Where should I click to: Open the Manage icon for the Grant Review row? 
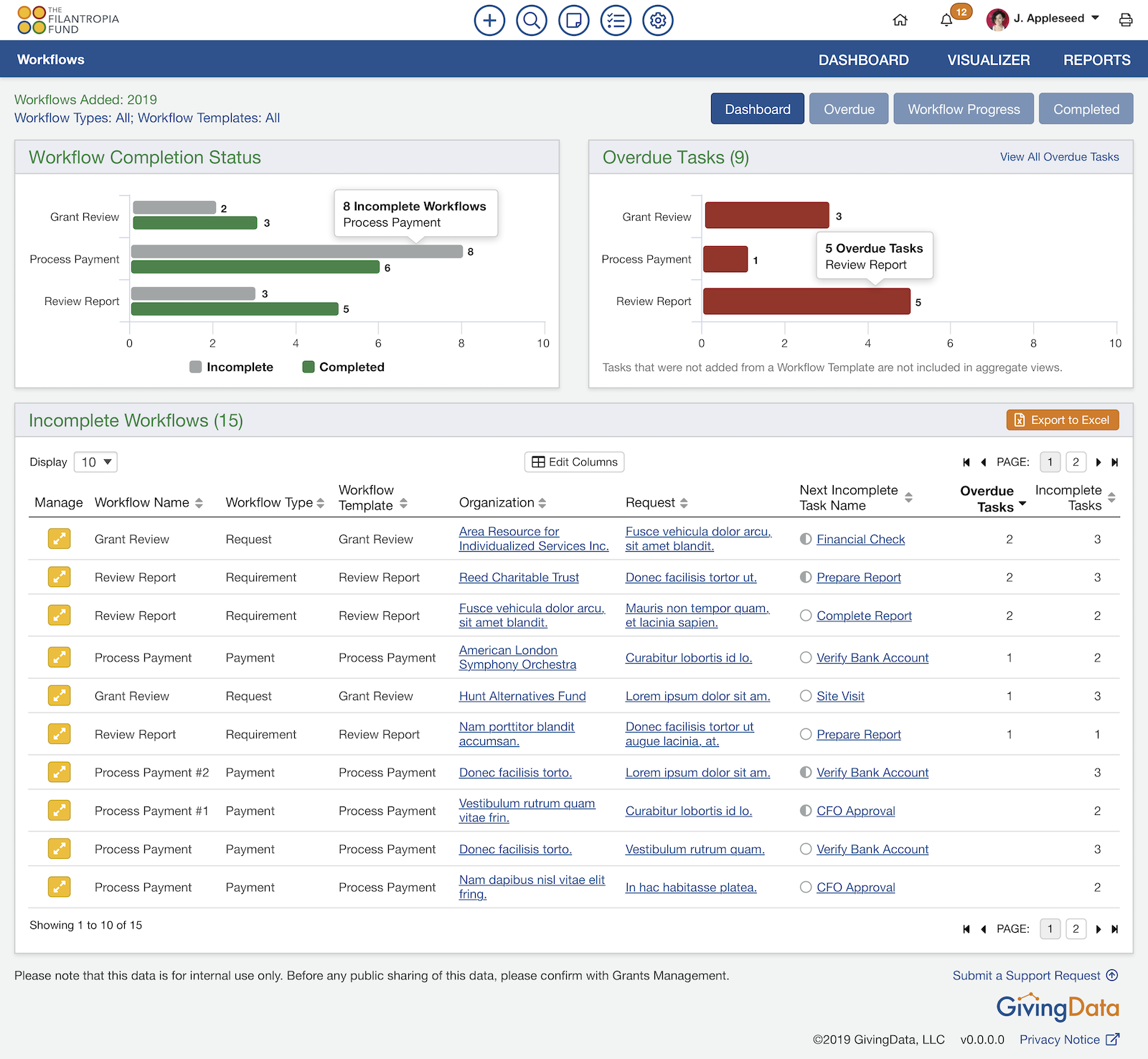(x=59, y=538)
